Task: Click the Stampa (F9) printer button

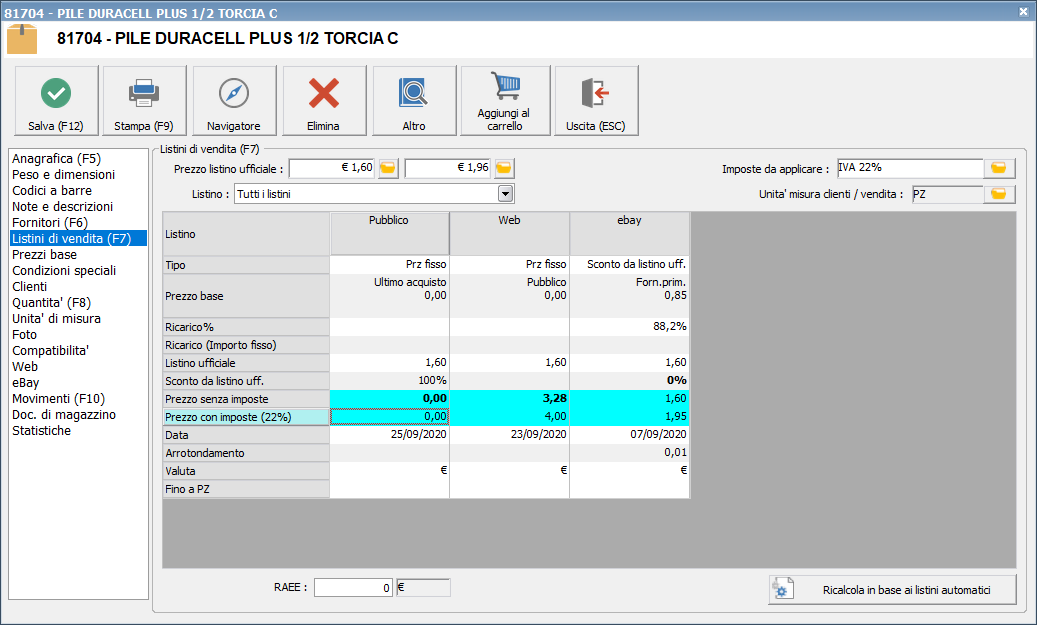Action: (144, 101)
